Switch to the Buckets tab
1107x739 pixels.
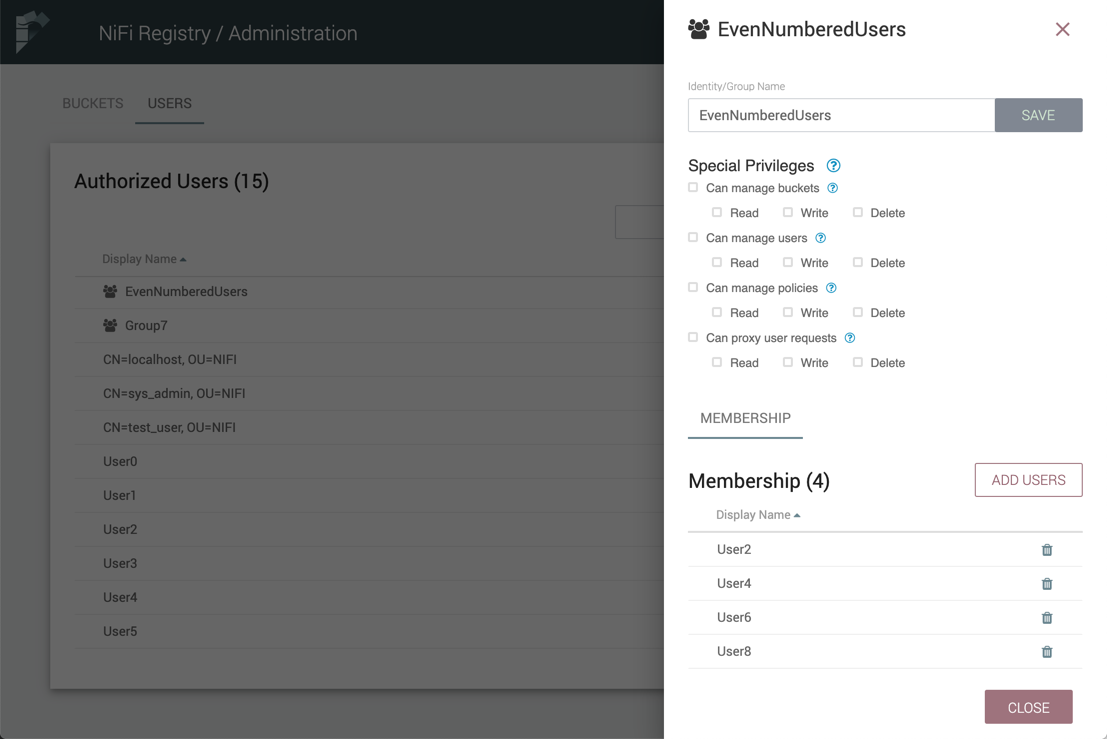pos(93,104)
